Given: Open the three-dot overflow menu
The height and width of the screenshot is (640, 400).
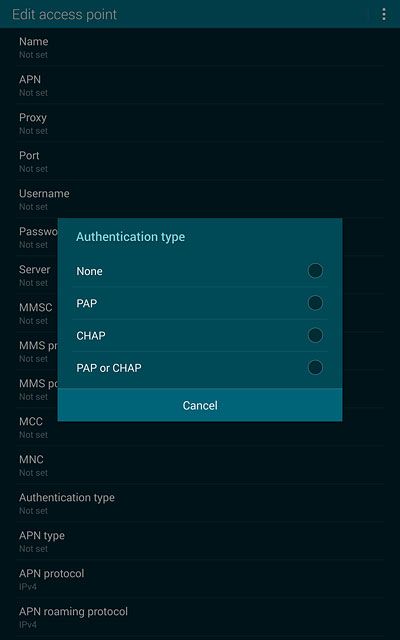Looking at the screenshot, I should [384, 14].
